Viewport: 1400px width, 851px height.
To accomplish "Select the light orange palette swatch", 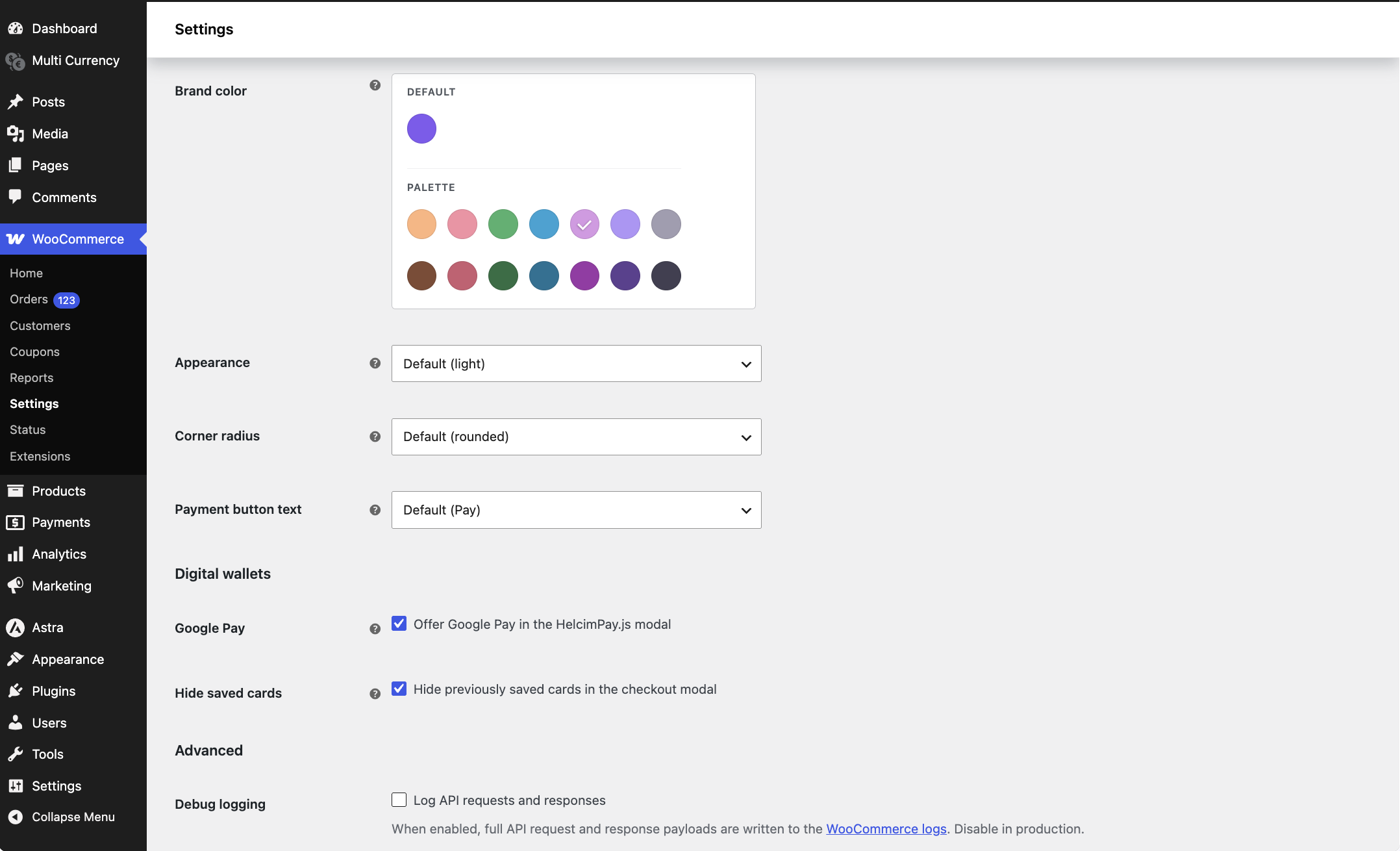I will (421, 224).
